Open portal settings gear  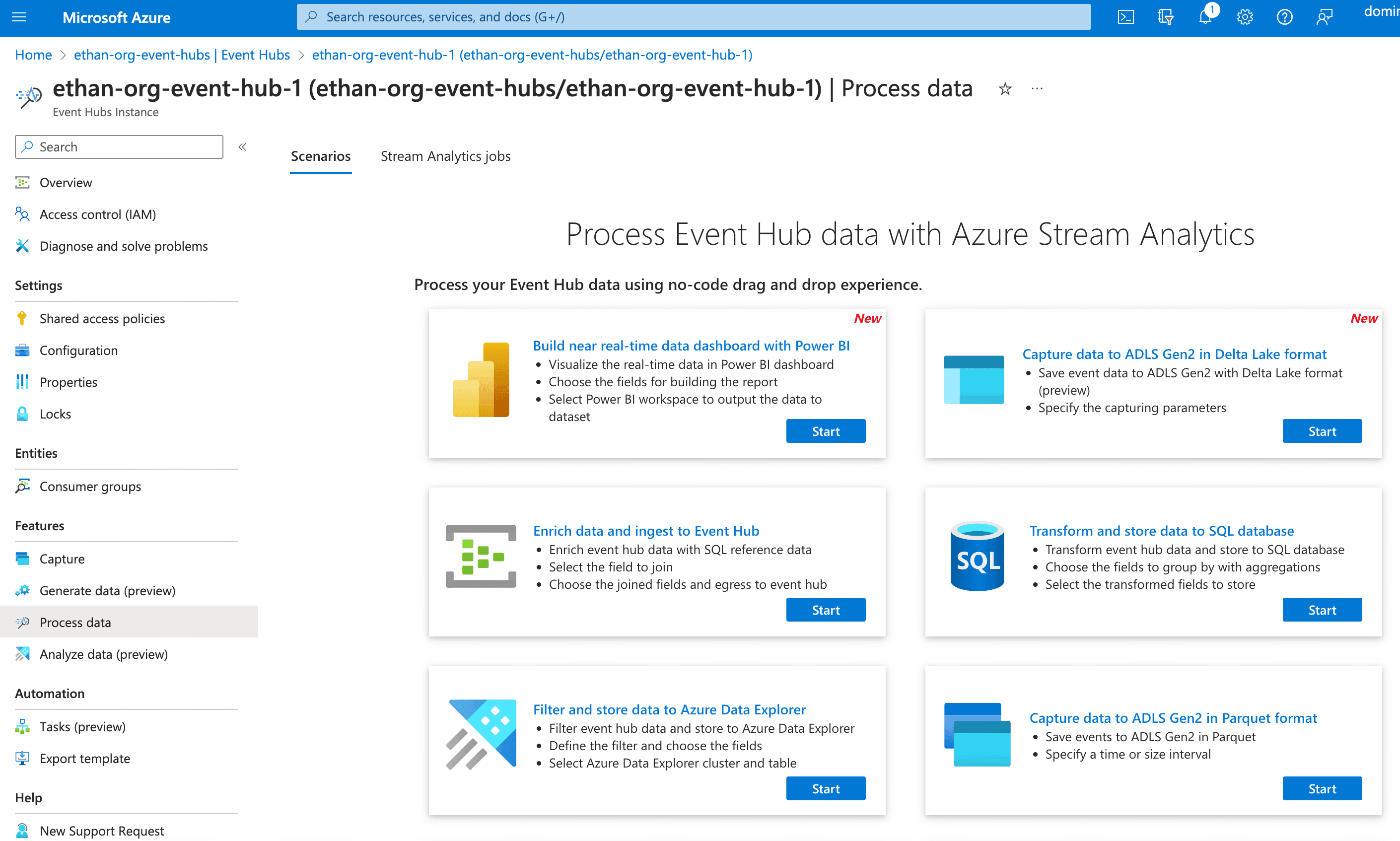tap(1245, 17)
